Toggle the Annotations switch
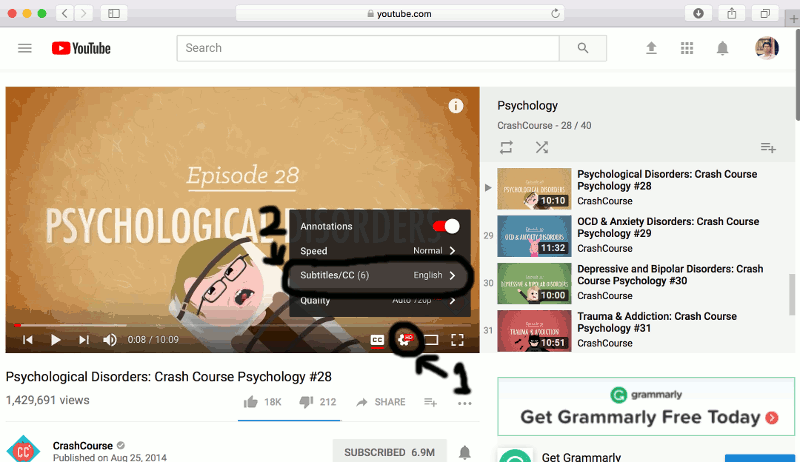The height and width of the screenshot is (462, 800). pyautogui.click(x=446, y=226)
